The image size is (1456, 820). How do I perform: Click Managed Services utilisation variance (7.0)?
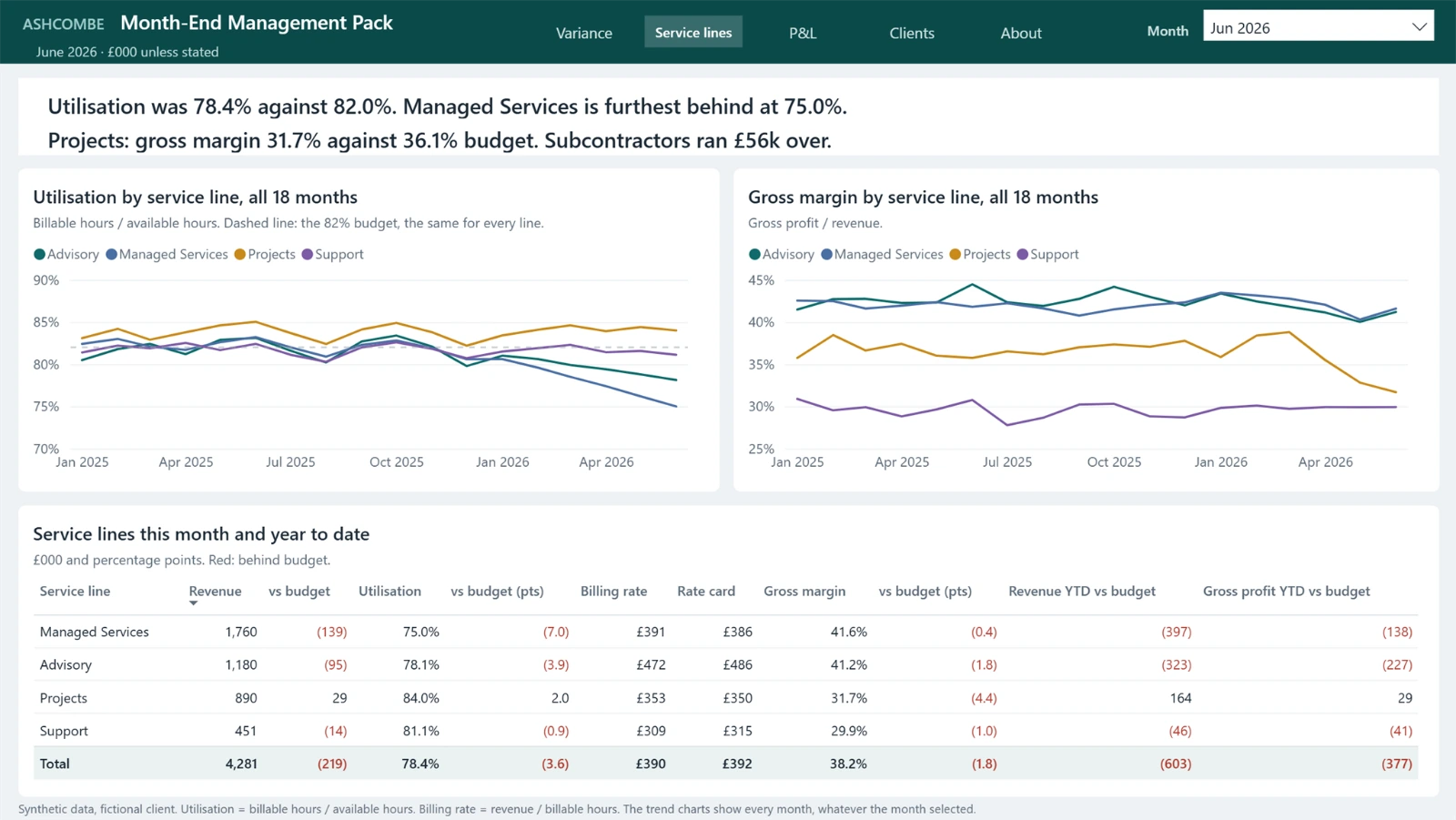tap(556, 632)
